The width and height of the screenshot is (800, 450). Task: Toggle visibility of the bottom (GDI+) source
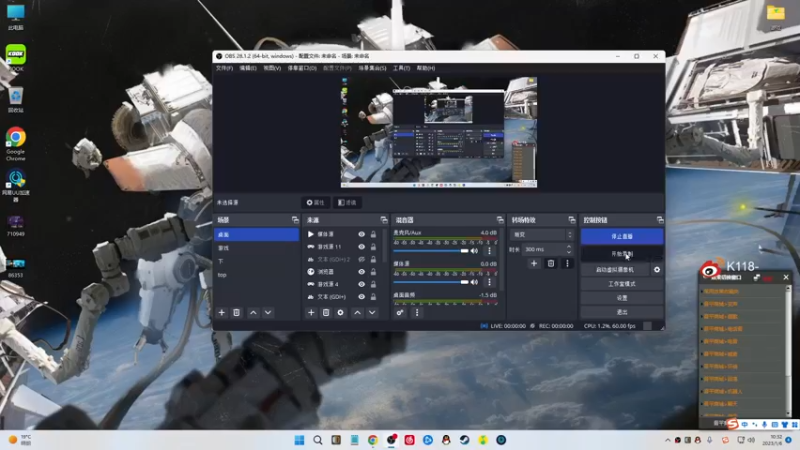361,296
